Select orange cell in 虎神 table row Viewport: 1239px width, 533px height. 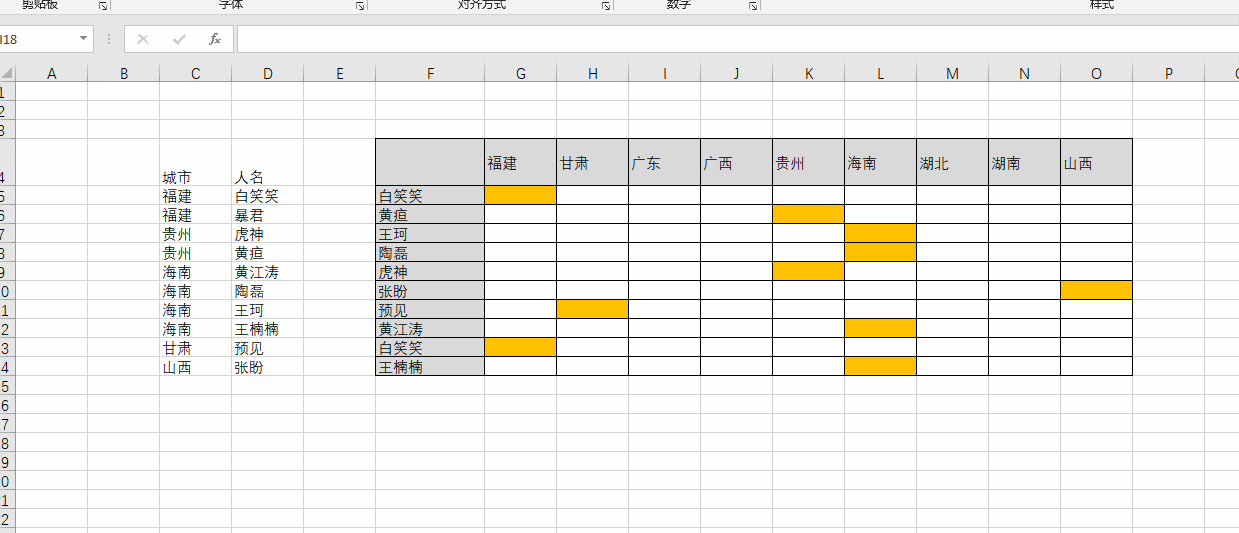click(x=808, y=272)
